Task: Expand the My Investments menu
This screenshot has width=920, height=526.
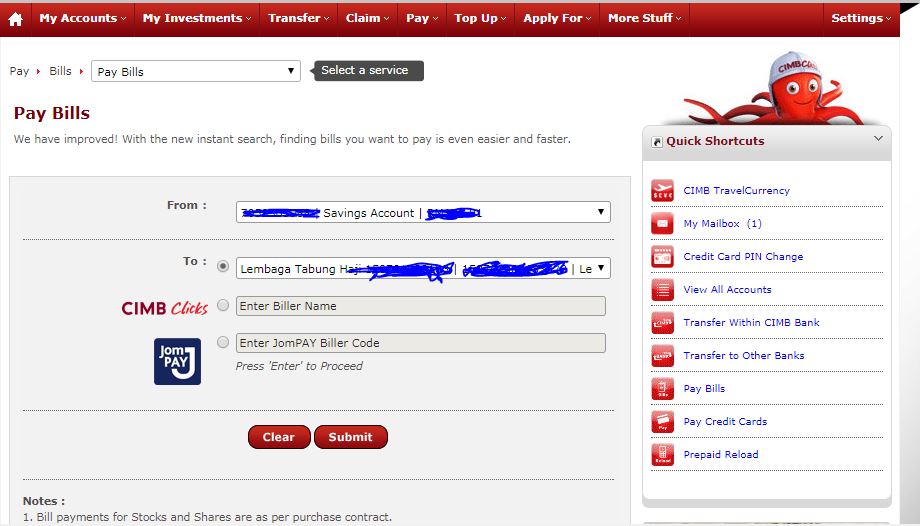Action: (x=197, y=18)
